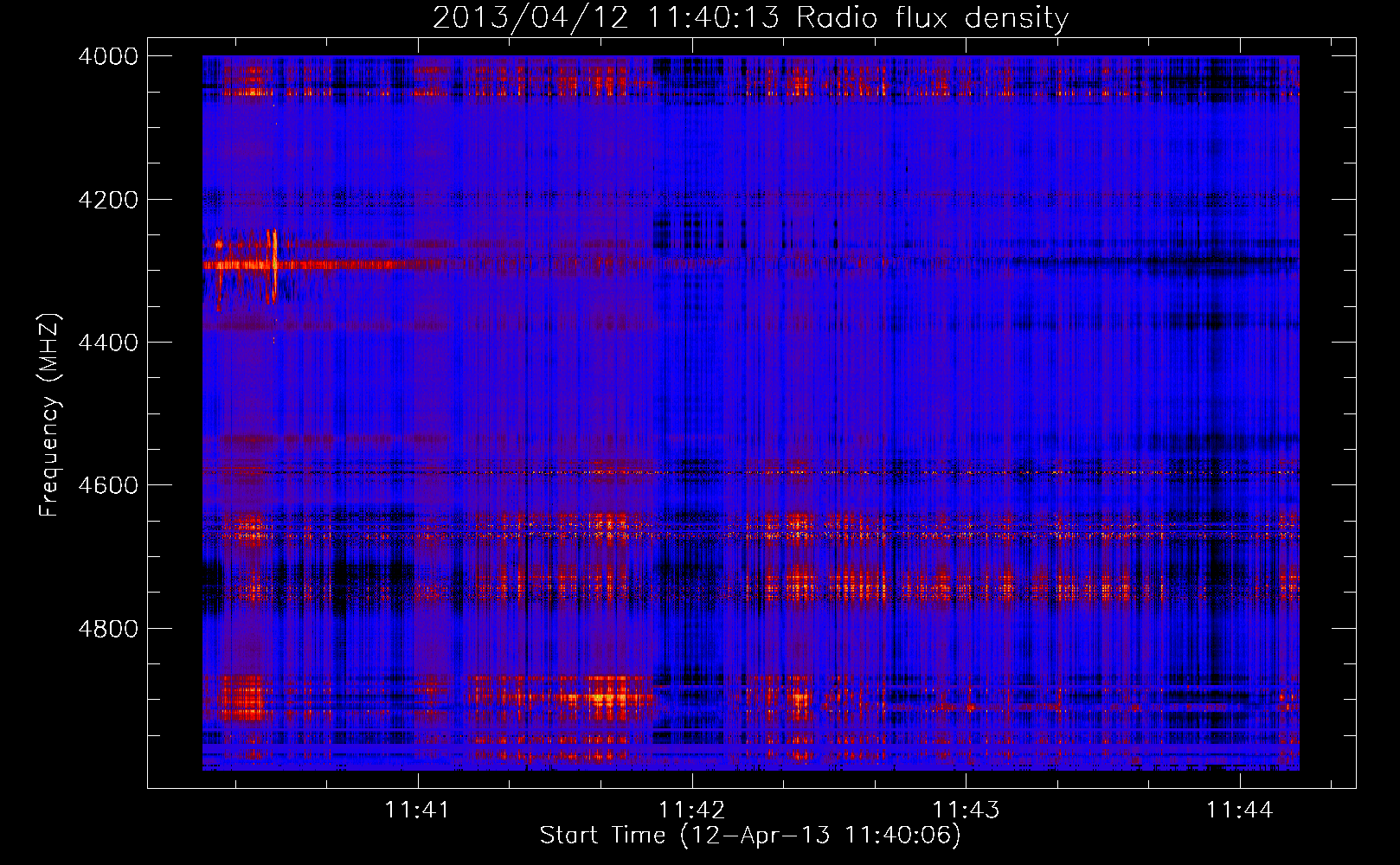Click the "Start Time (12-Apr-13 11:40:06)" label
Viewport: 1400px width, 865px height.
[x=750, y=836]
